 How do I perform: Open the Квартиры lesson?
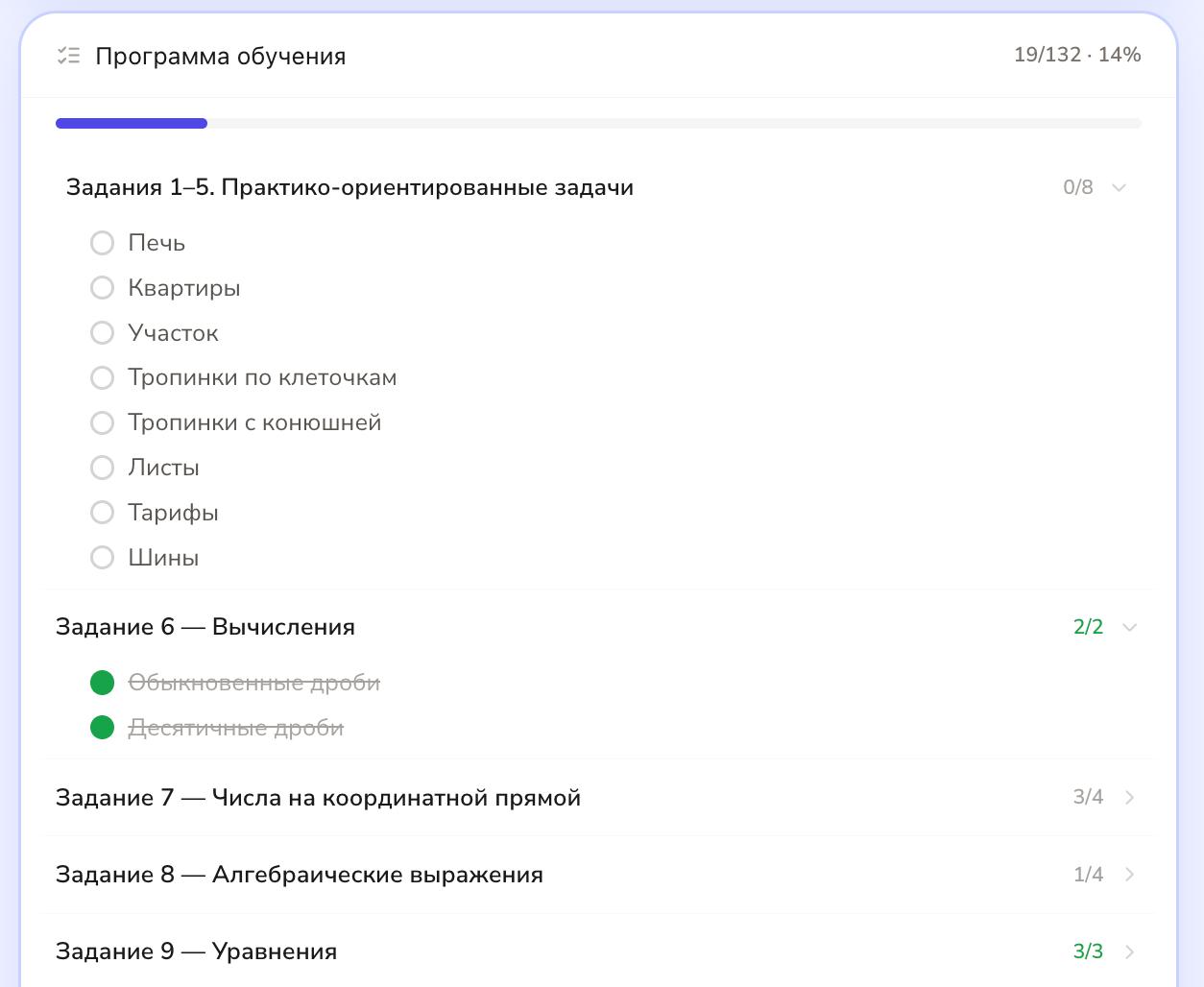(184, 288)
